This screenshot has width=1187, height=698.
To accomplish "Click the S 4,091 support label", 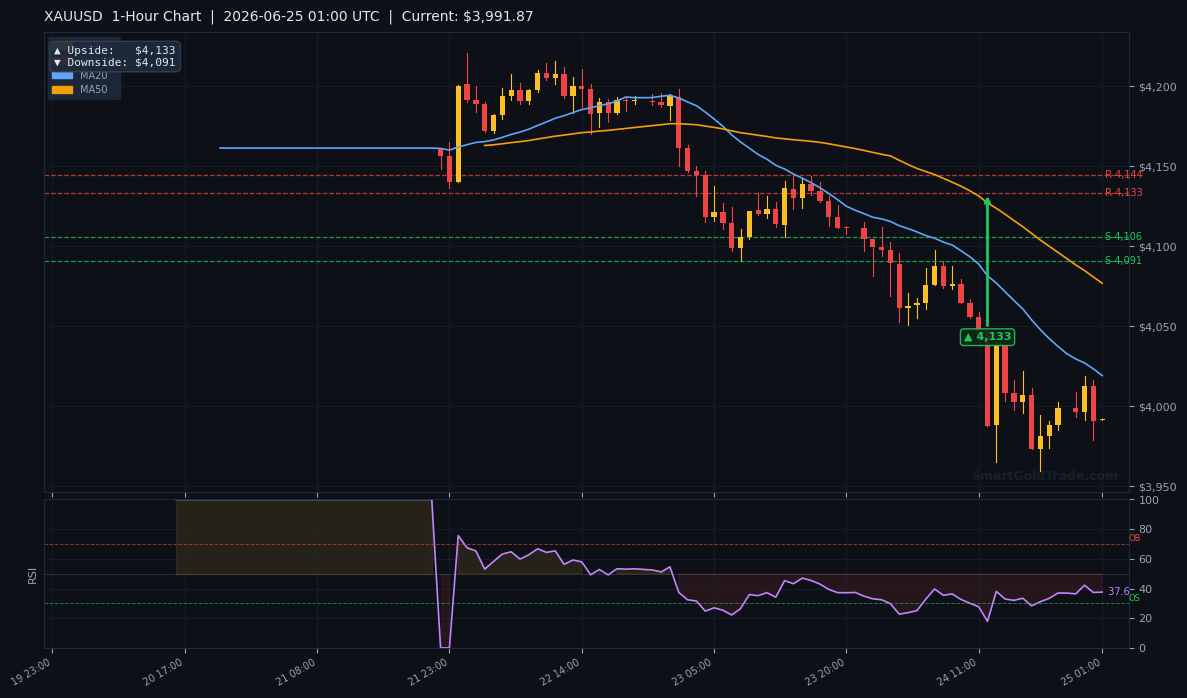I will (1123, 261).
